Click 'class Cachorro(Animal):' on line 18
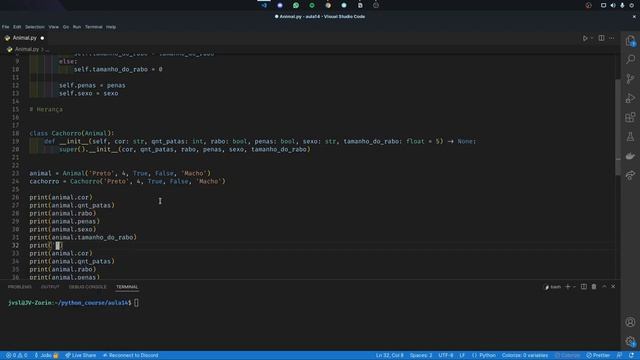The width and height of the screenshot is (640, 360). 72,133
